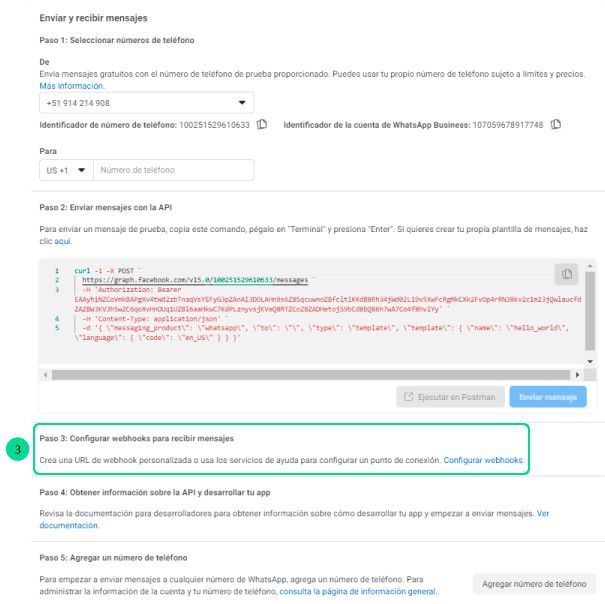Screen dimensions: 605x604
Task: Open the Más información link
Action: click(71, 86)
